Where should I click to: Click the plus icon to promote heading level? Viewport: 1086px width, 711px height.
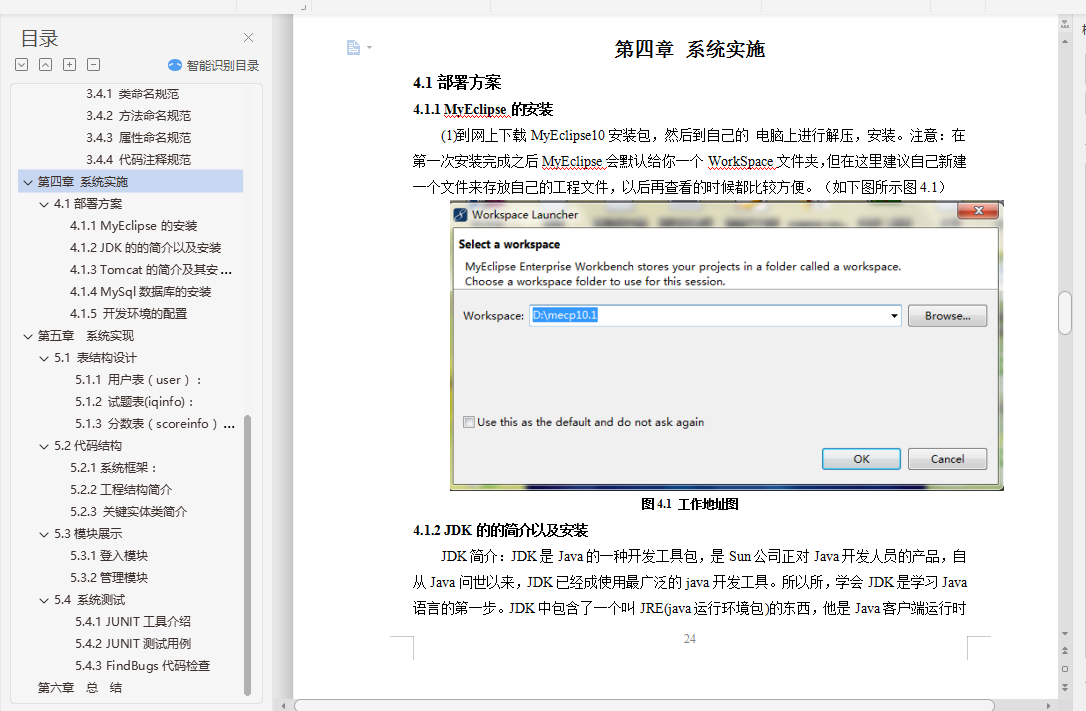click(69, 64)
